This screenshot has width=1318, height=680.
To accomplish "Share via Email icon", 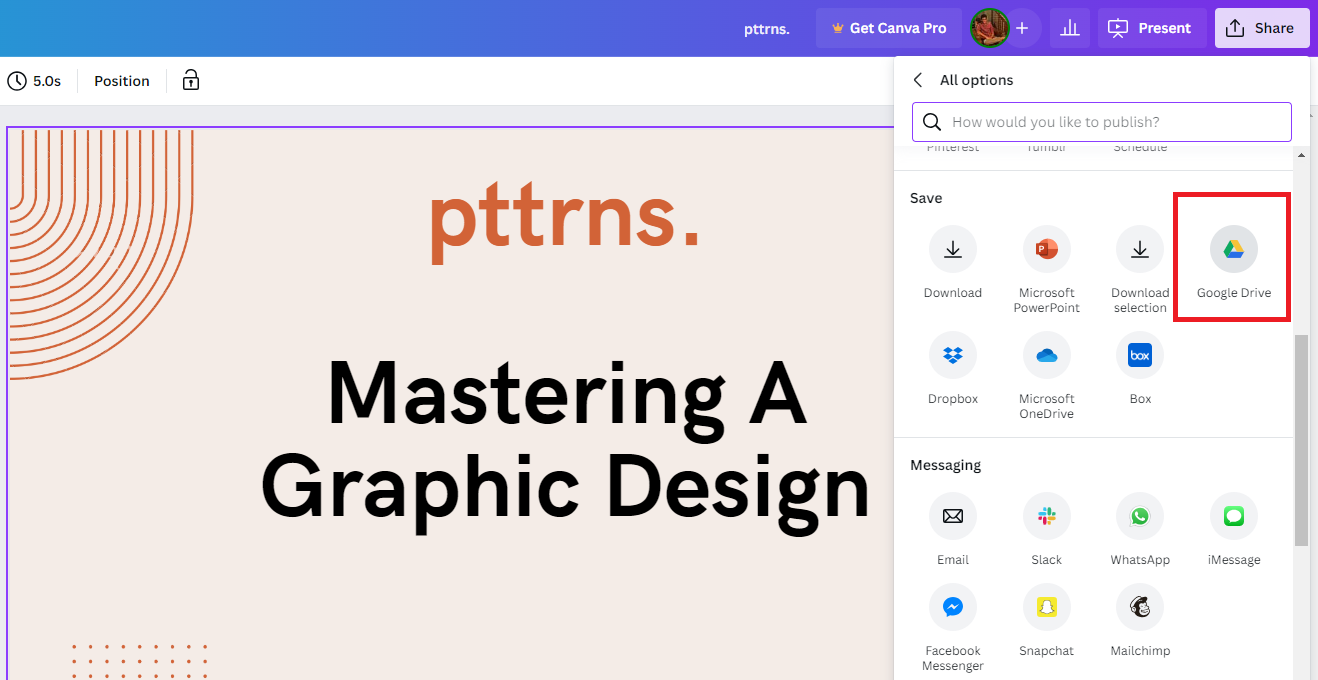I will click(x=952, y=517).
